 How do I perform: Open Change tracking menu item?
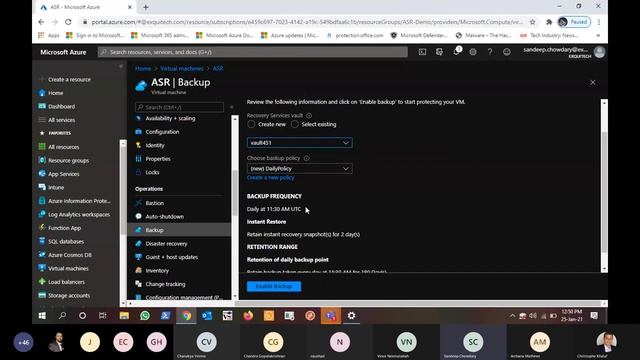tap(165, 284)
